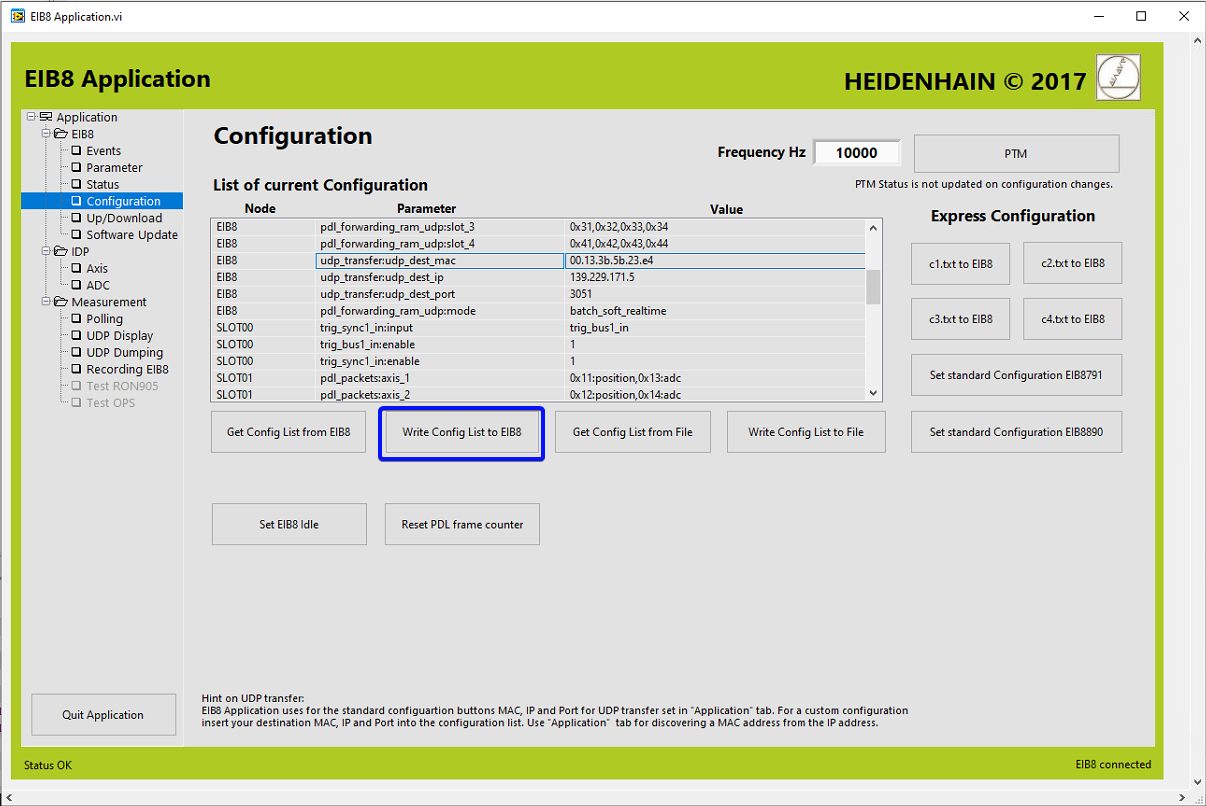Click the LabVIEW app icon in title bar
The image size is (1206, 806).
pyautogui.click(x=17, y=16)
